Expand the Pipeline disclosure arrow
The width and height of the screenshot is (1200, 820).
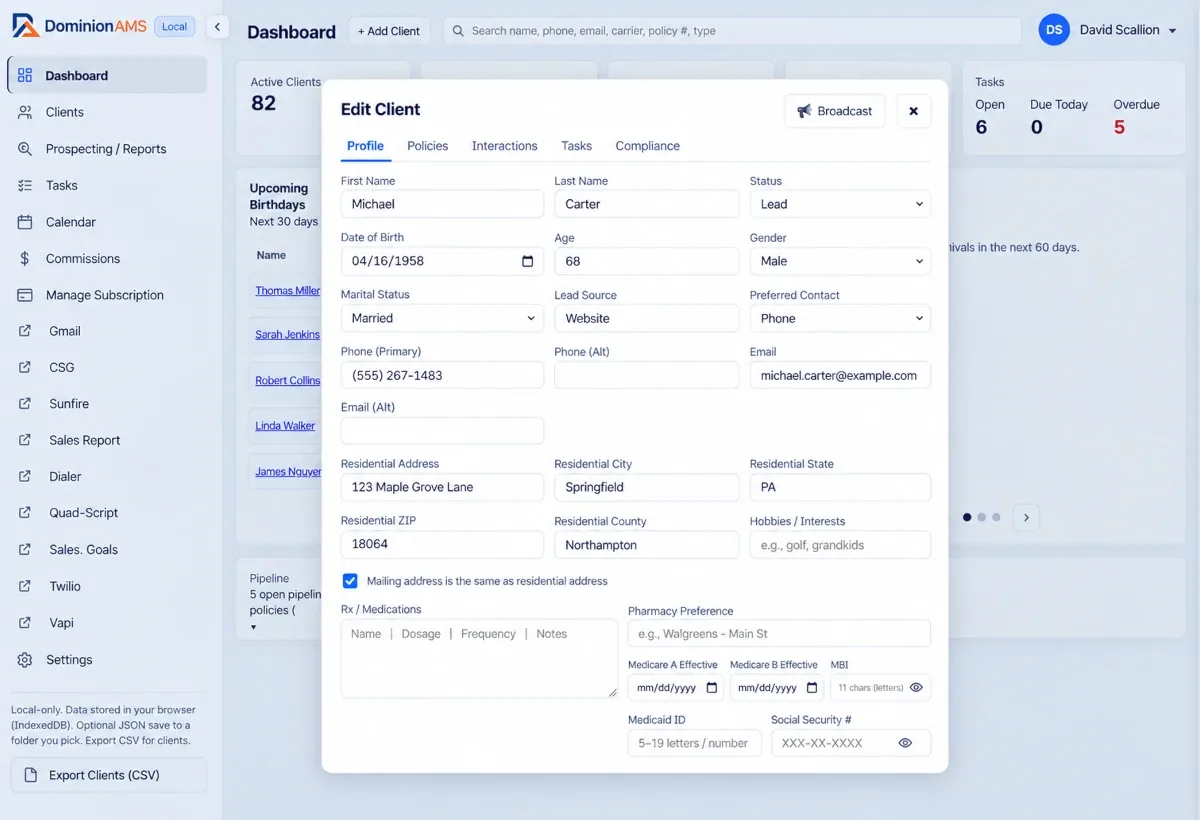[x=253, y=627]
